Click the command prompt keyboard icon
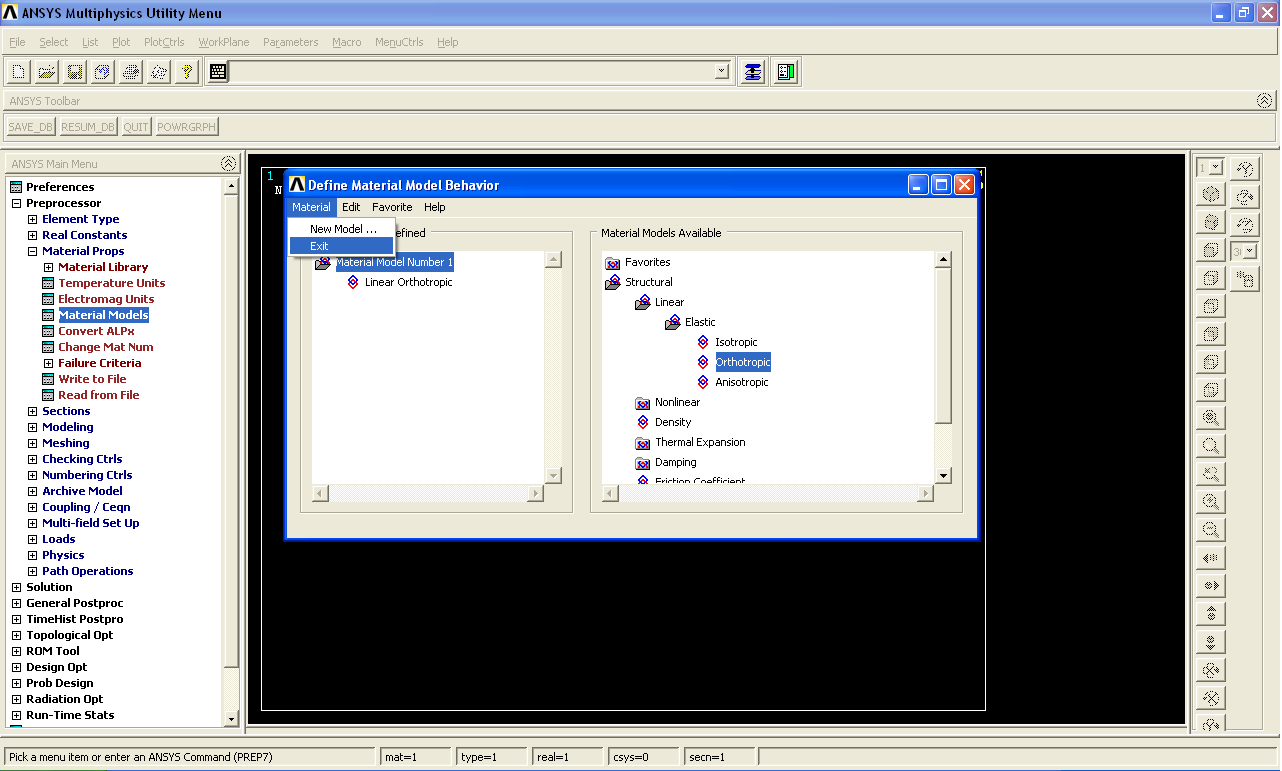The height and width of the screenshot is (771, 1282). 218,72
